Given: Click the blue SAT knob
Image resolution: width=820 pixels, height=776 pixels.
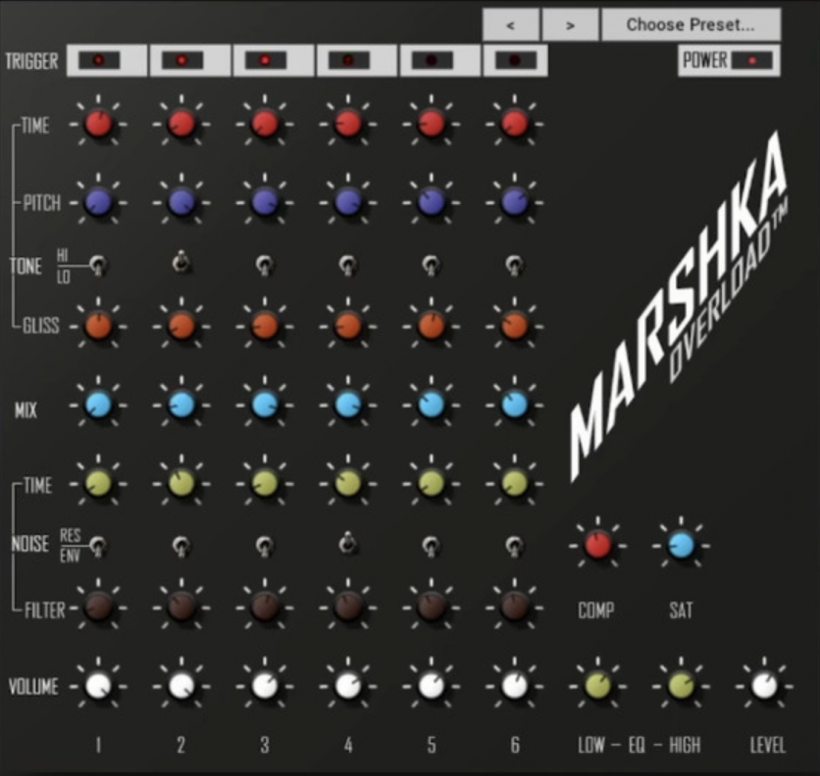Looking at the screenshot, I should pyautogui.click(x=681, y=545).
